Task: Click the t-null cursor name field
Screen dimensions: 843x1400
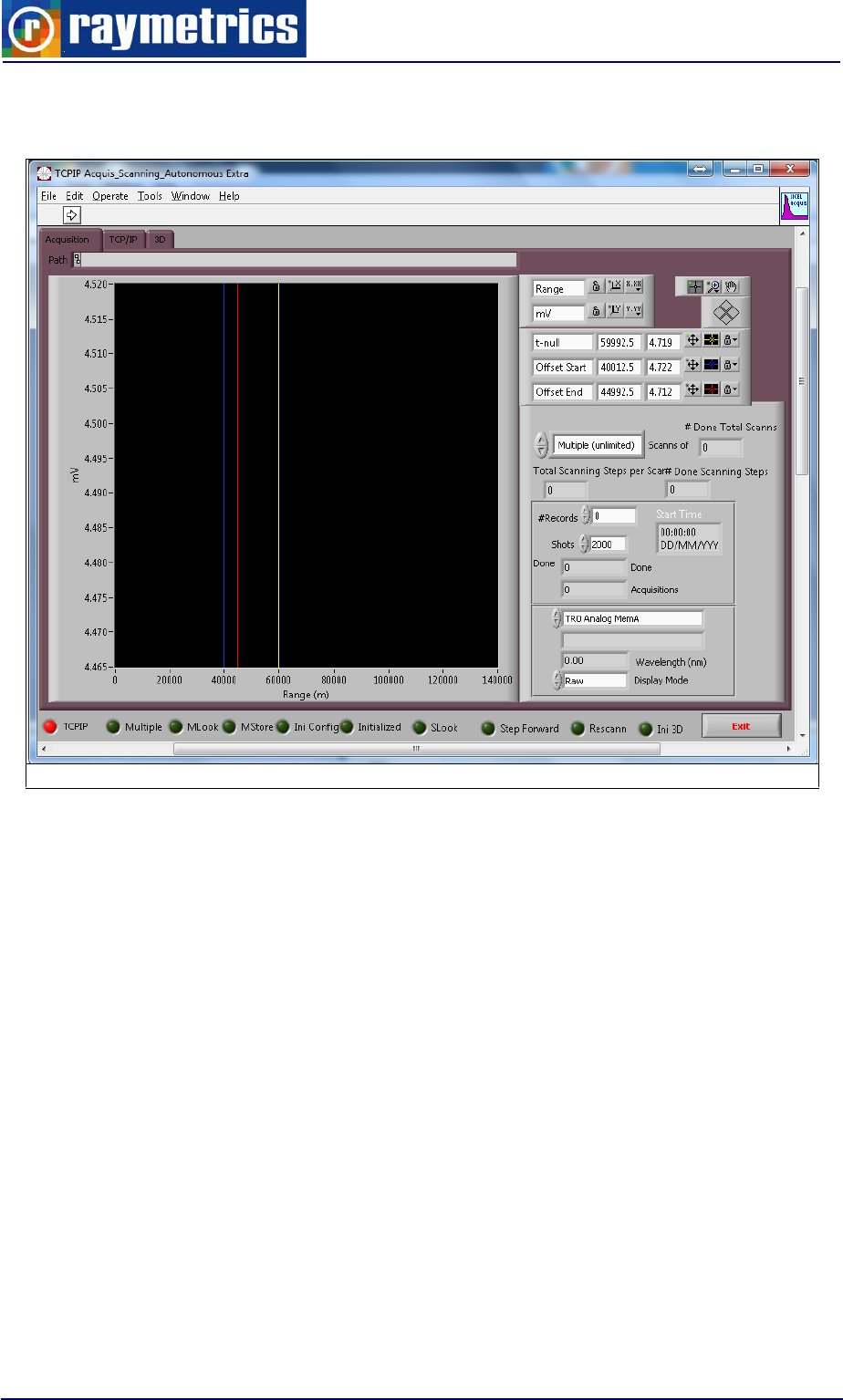Action: 563,342
